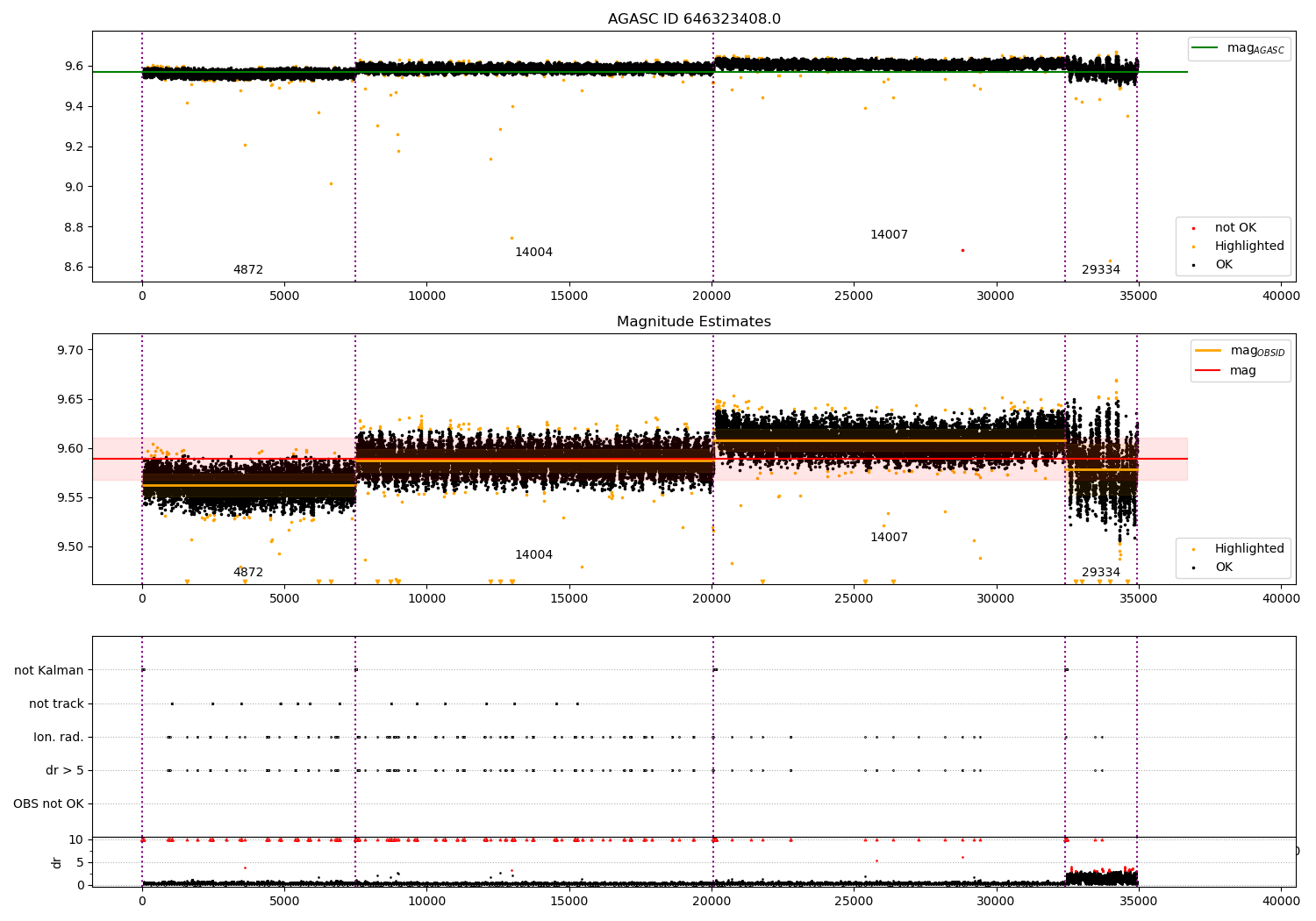Image resolution: width=1316 pixels, height=921 pixels.
Task: Select the mag OBSID legend entry in middle plot
Action: click(x=1239, y=351)
